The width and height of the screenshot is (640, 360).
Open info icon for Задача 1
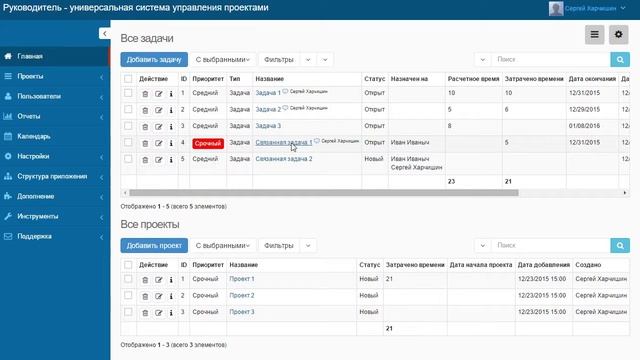click(171, 94)
